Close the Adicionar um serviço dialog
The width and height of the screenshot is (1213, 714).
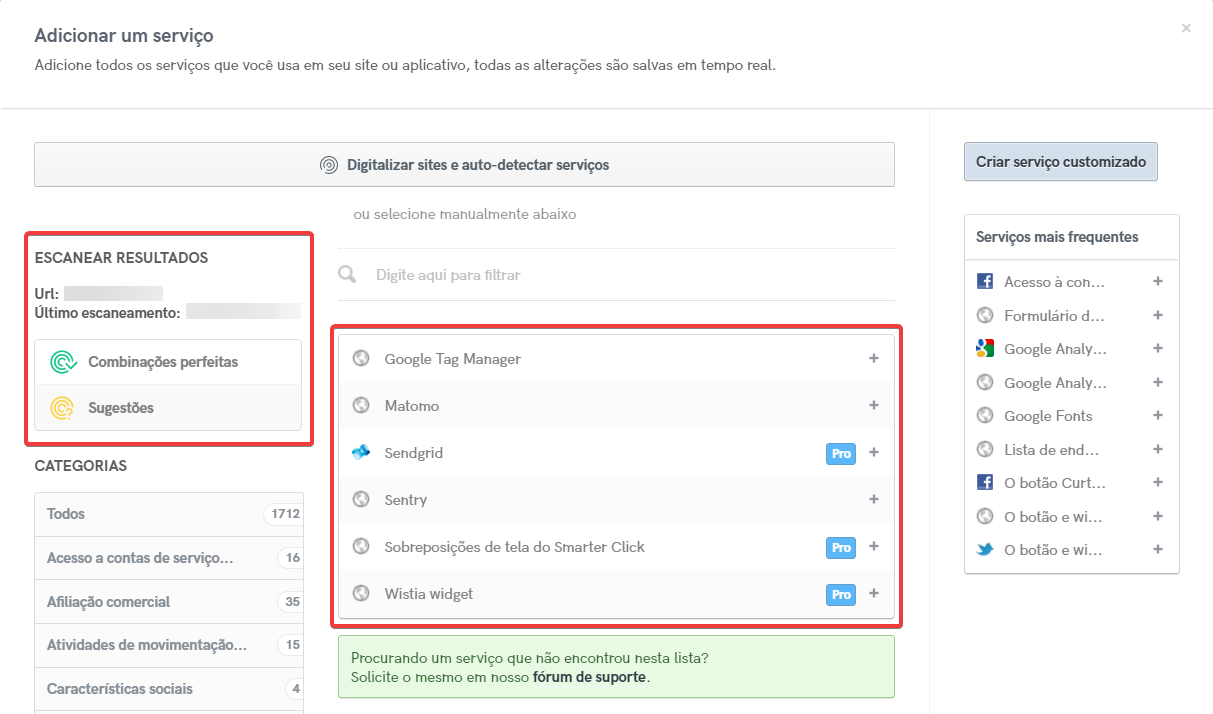1186,28
